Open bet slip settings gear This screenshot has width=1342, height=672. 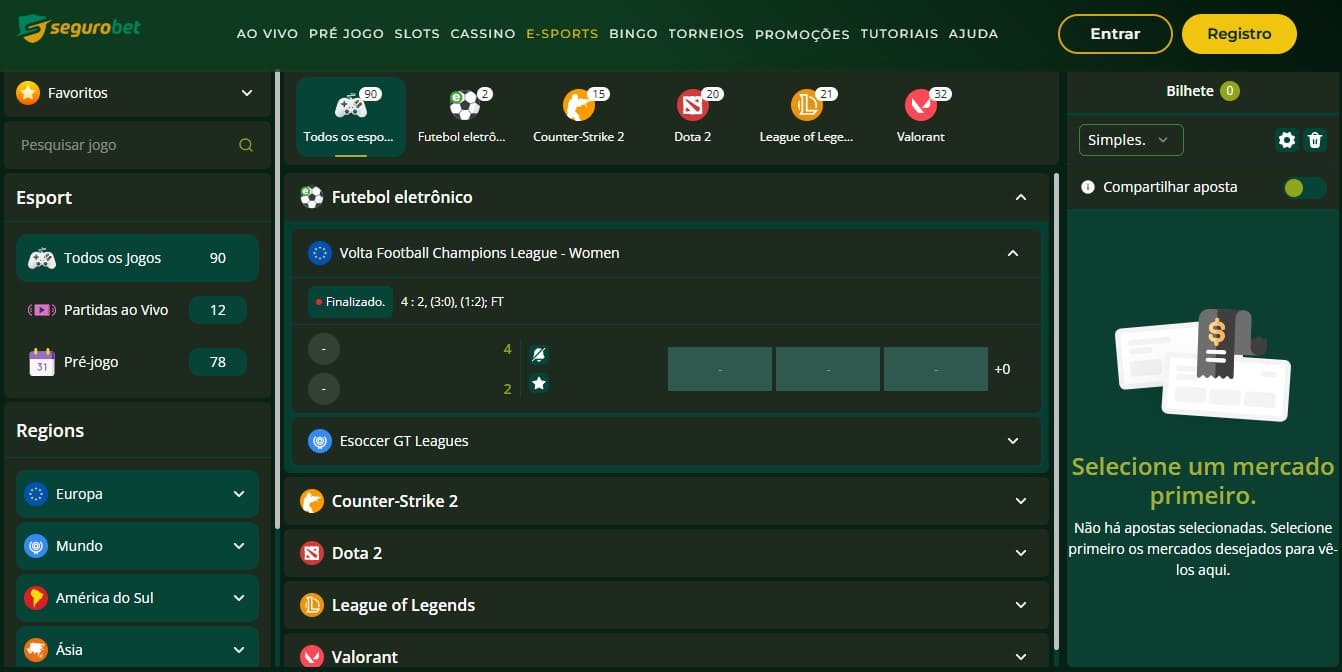tap(1287, 140)
